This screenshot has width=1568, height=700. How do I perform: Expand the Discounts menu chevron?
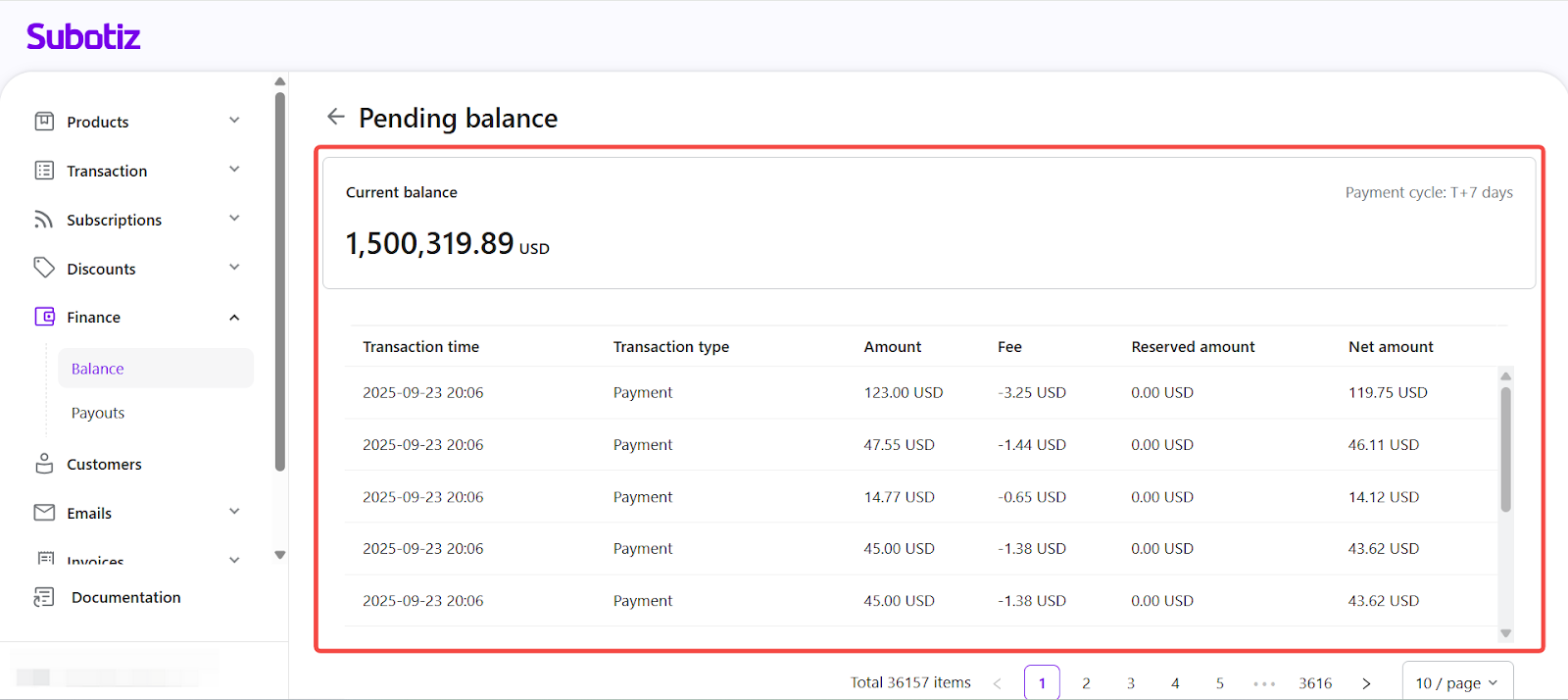point(234,268)
